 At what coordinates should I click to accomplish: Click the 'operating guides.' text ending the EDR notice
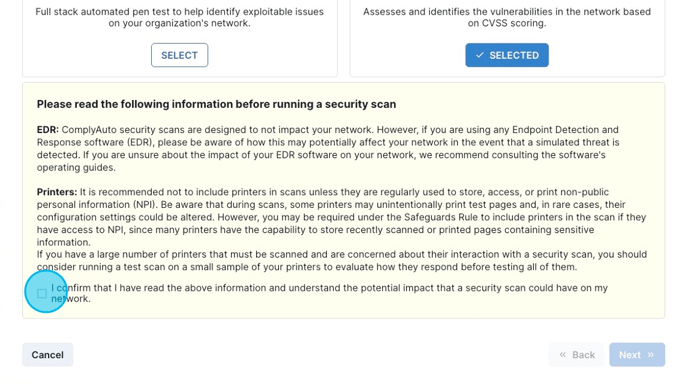click(x=76, y=168)
